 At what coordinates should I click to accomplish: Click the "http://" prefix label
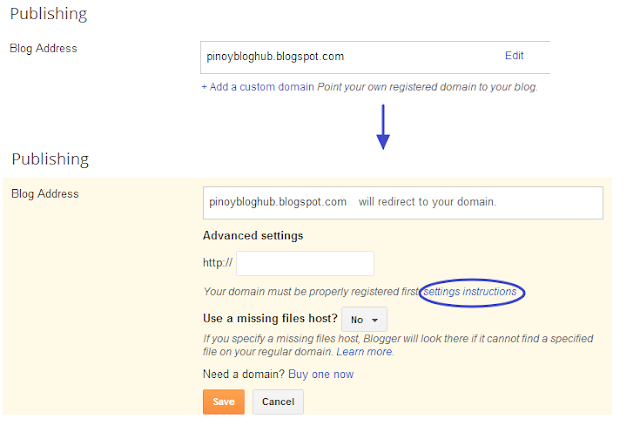[217, 264]
